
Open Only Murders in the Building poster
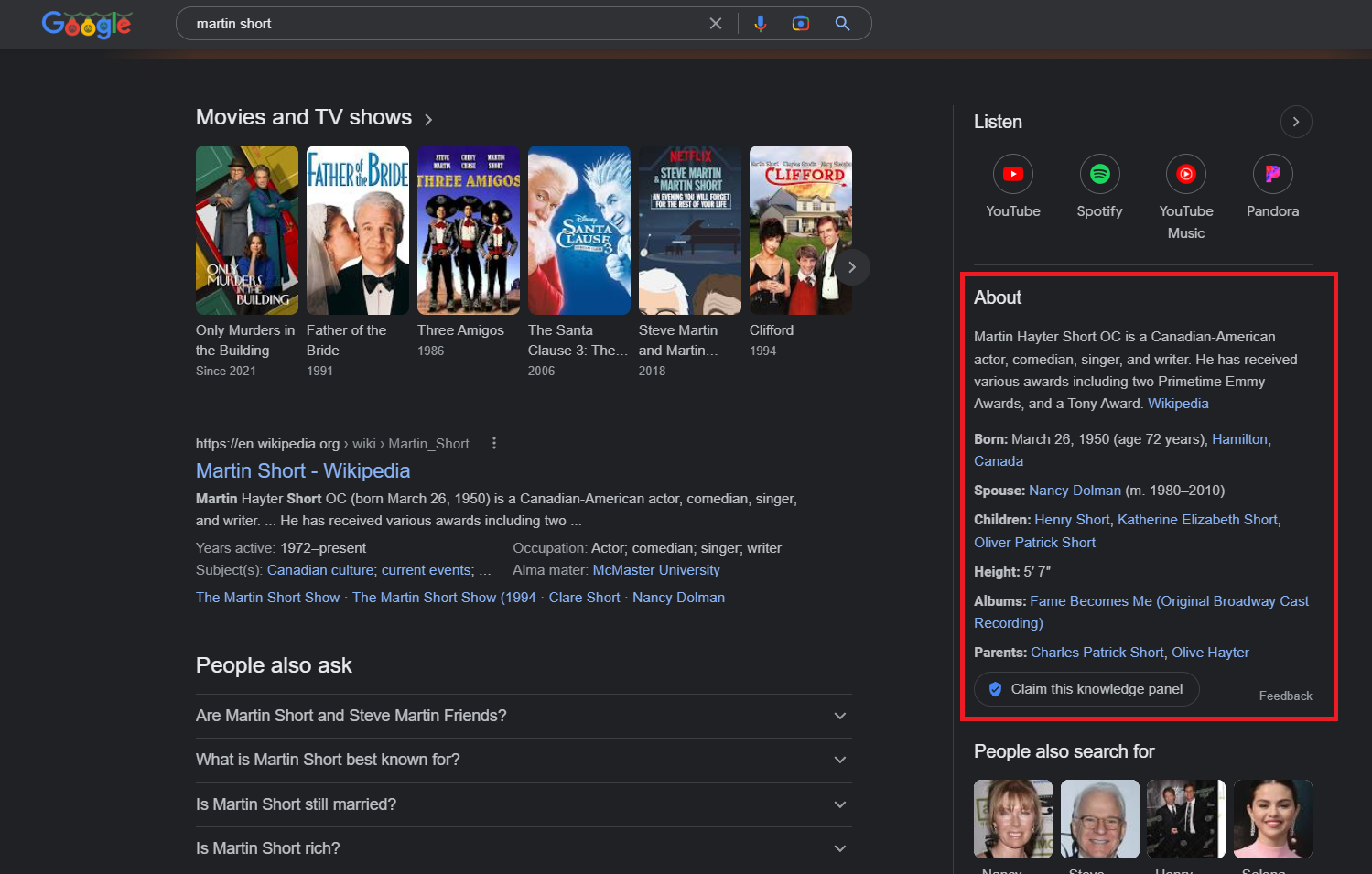pos(247,230)
